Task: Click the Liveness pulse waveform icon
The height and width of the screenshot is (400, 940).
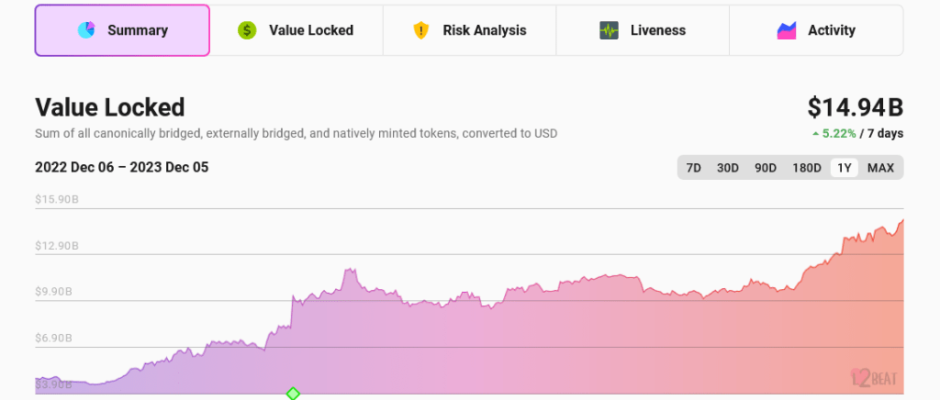Action: (x=609, y=30)
